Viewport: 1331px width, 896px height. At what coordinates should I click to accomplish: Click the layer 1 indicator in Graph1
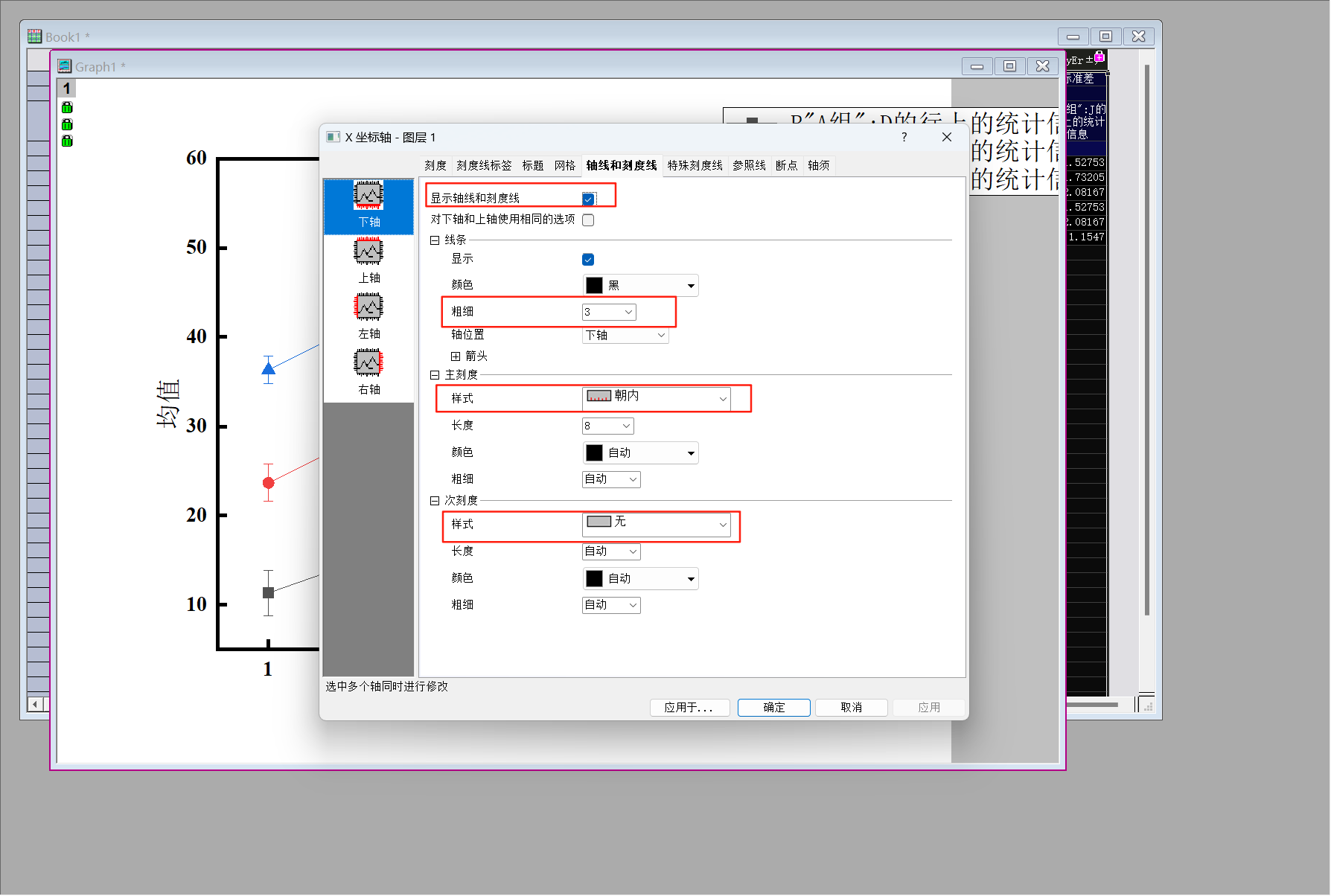tap(66, 89)
